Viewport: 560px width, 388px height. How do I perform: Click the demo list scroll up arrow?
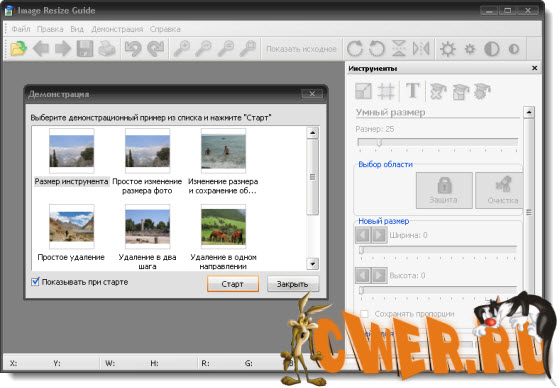tap(312, 133)
